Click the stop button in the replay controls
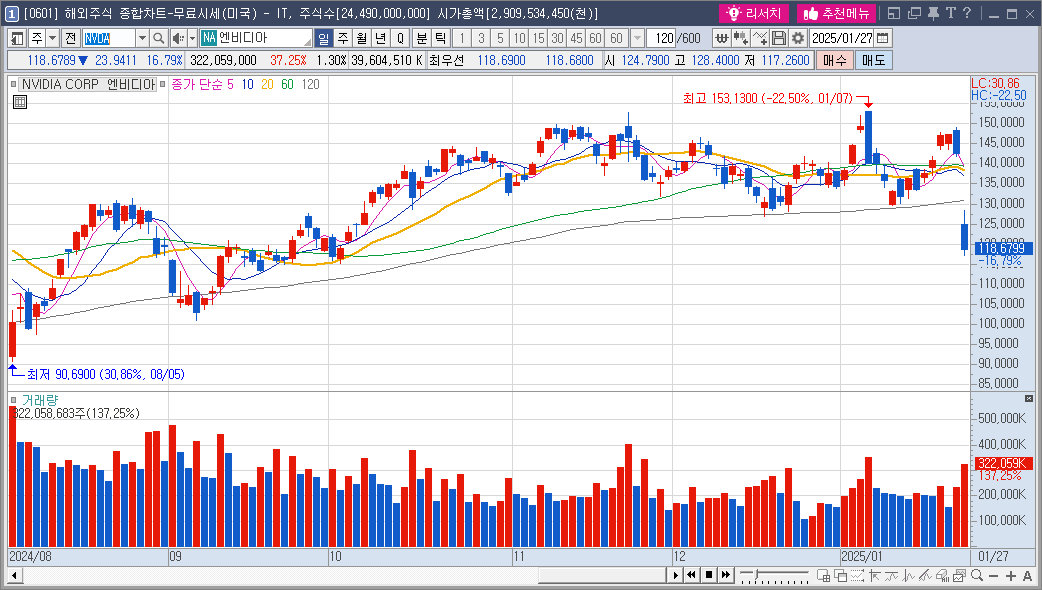 pos(708,575)
